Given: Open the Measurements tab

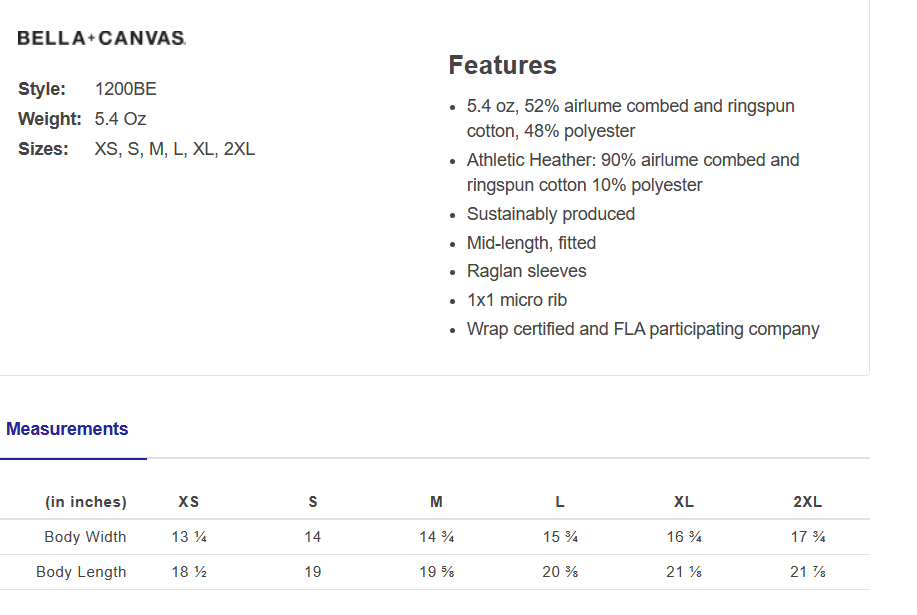Looking at the screenshot, I should pyautogui.click(x=67, y=429).
